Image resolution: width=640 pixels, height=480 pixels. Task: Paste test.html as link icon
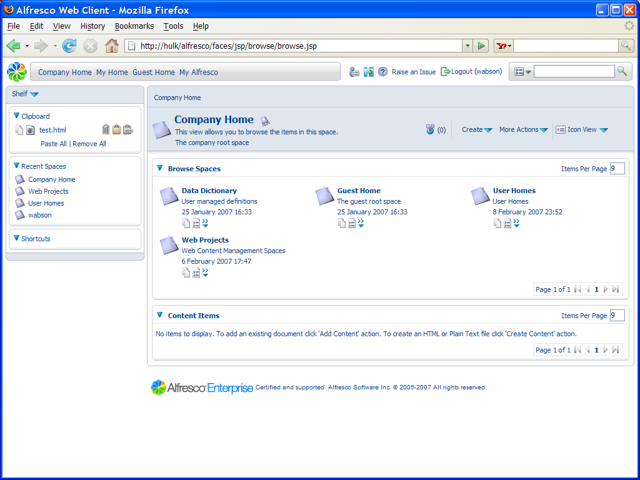click(x=128, y=129)
